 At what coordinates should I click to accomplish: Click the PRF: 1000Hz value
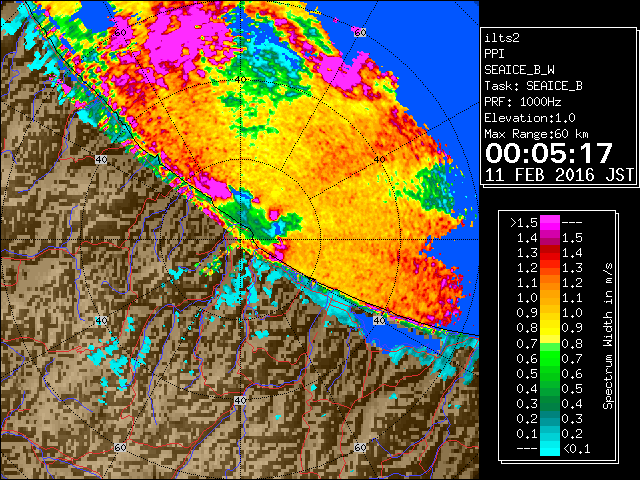pos(523,102)
